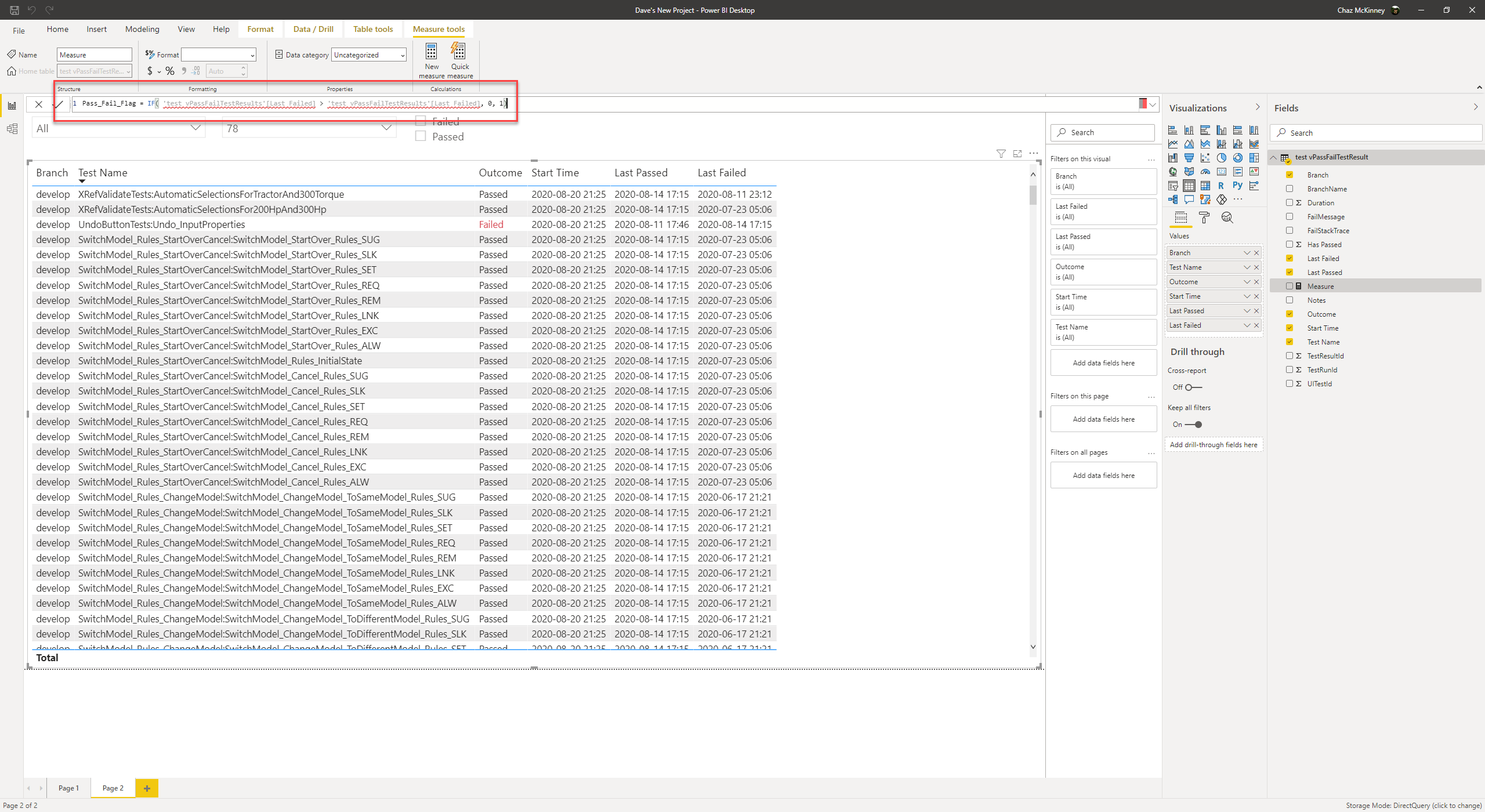Select the clustered column chart visual
1485x812 pixels.
1222,130
